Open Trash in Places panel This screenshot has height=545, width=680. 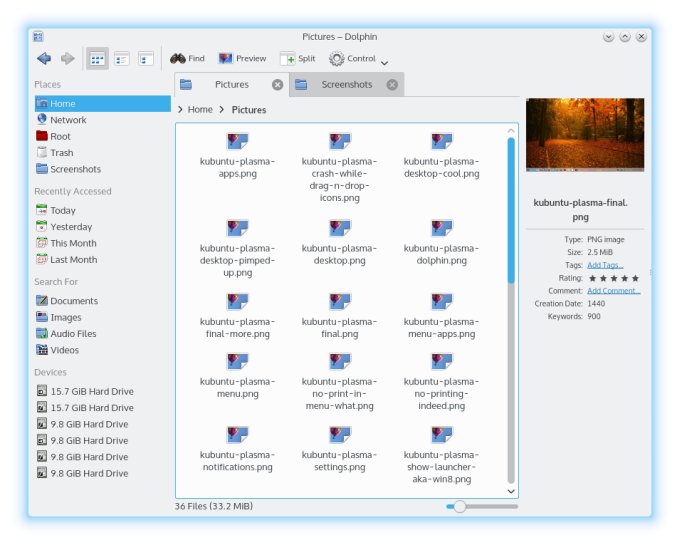tap(62, 153)
